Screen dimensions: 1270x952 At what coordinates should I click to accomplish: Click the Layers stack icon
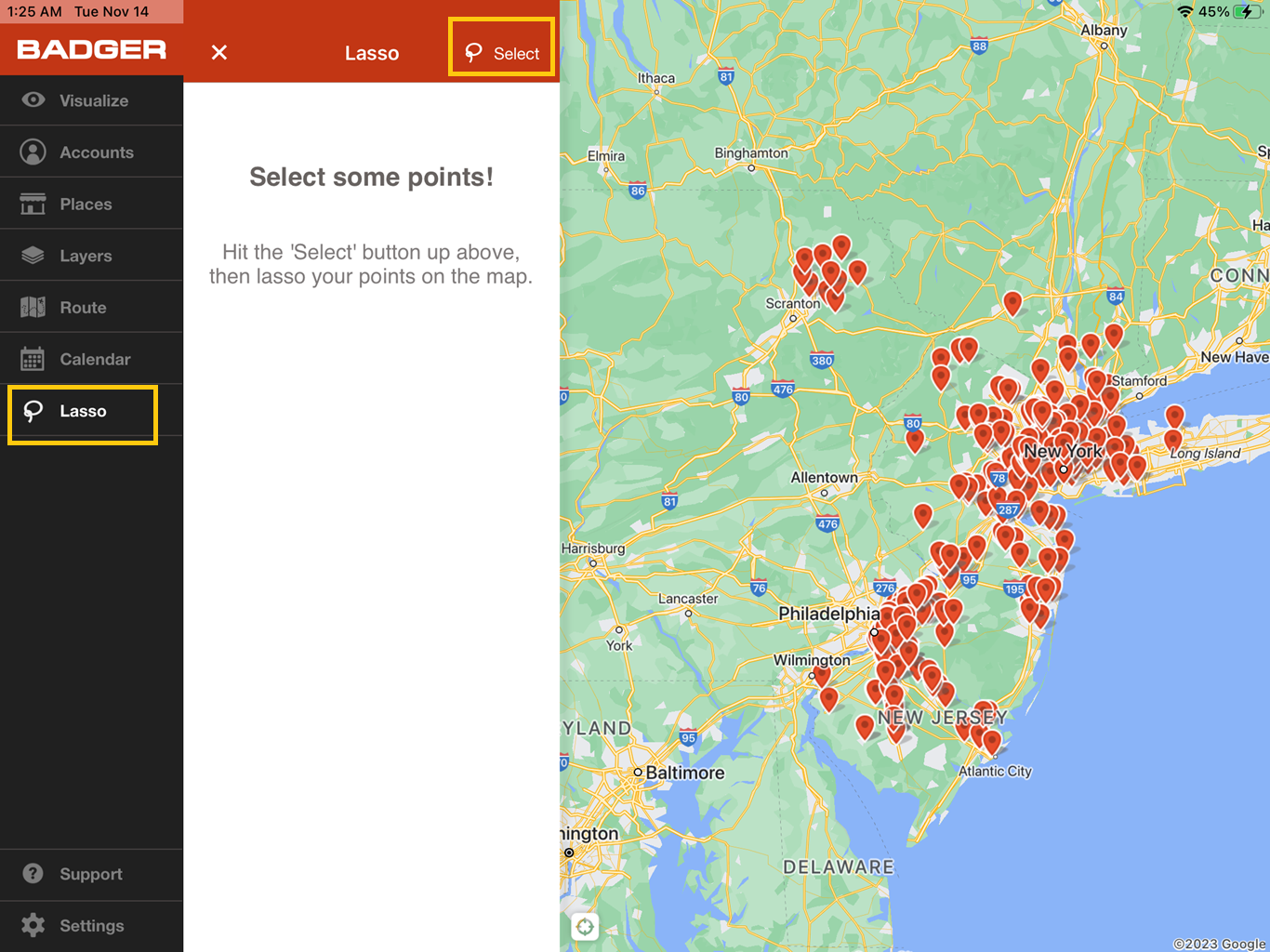tap(33, 256)
